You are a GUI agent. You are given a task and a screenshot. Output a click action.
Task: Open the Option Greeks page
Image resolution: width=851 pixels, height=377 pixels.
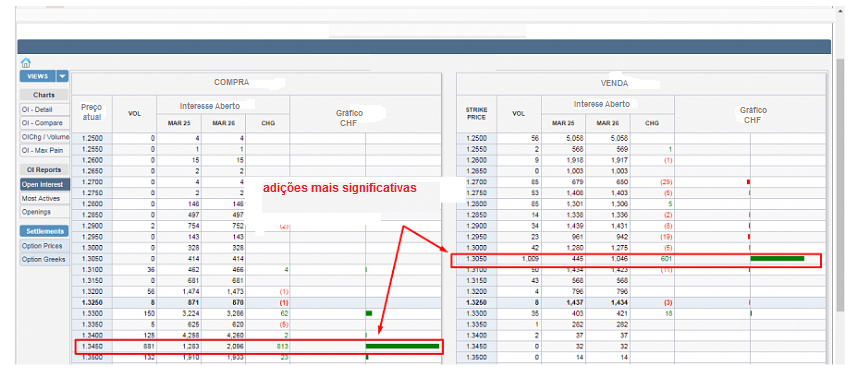[45, 259]
